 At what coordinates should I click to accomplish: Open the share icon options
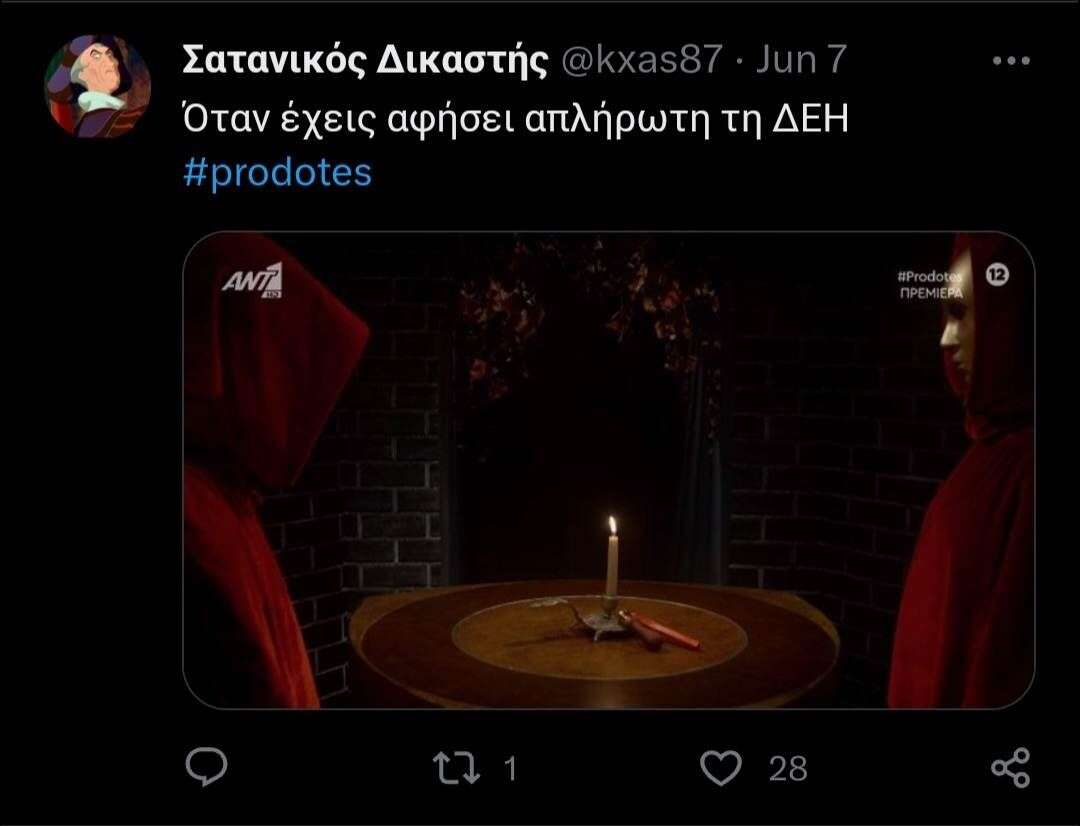click(x=1010, y=767)
